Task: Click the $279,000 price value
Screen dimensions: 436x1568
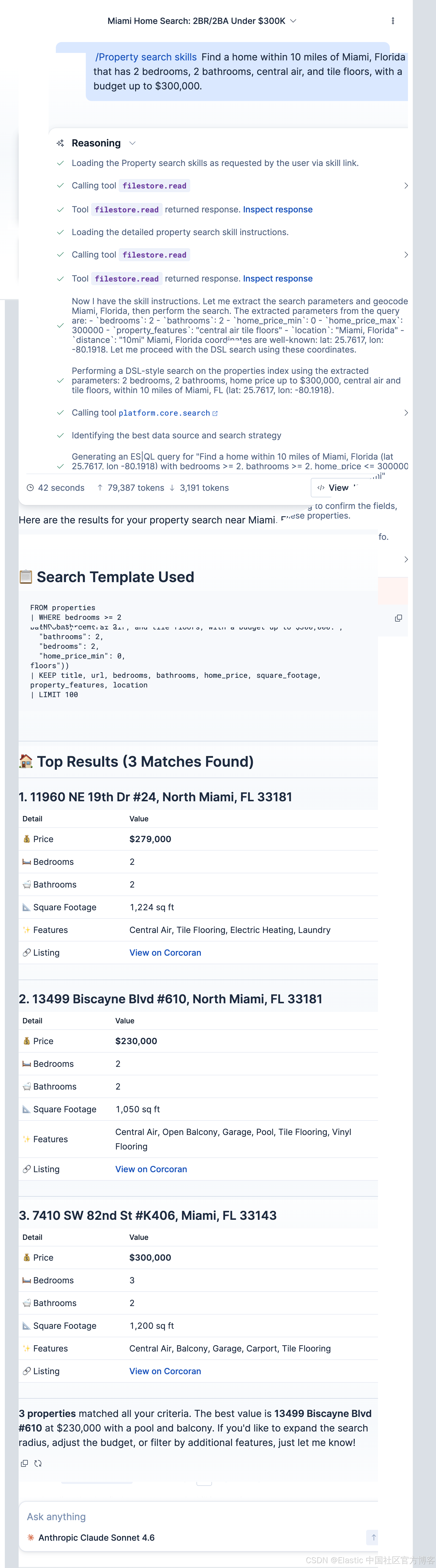Action: coord(150,839)
